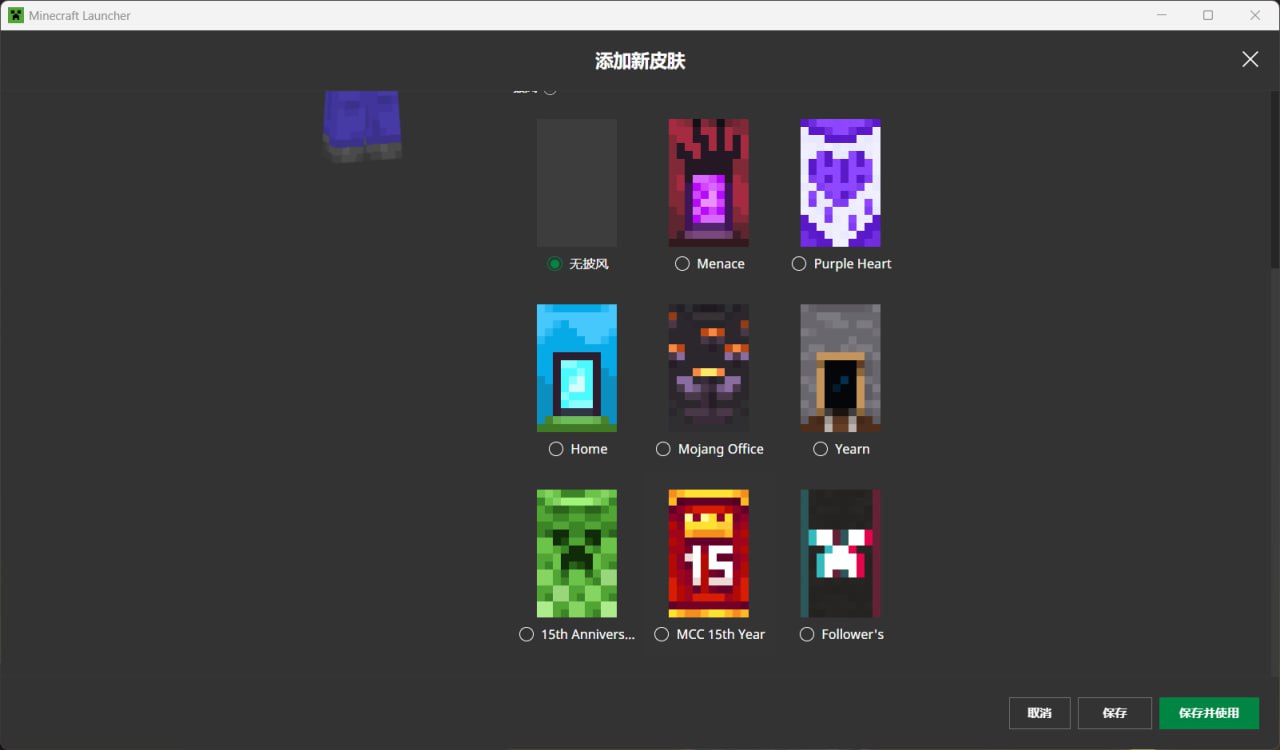Click the Mojang Office cape image
The width and height of the screenshot is (1280, 750).
[708, 368]
